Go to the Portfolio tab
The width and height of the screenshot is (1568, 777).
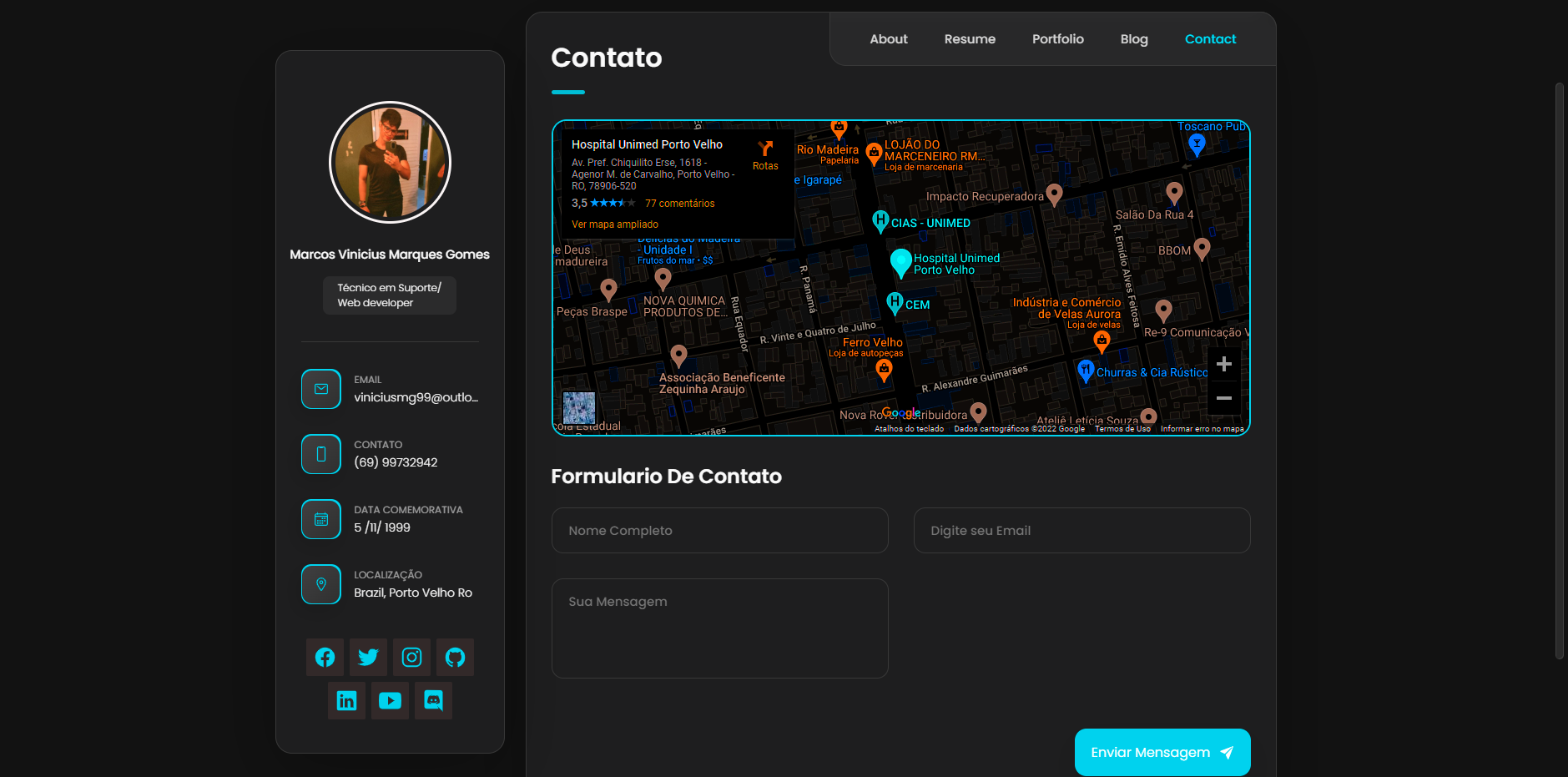point(1058,39)
